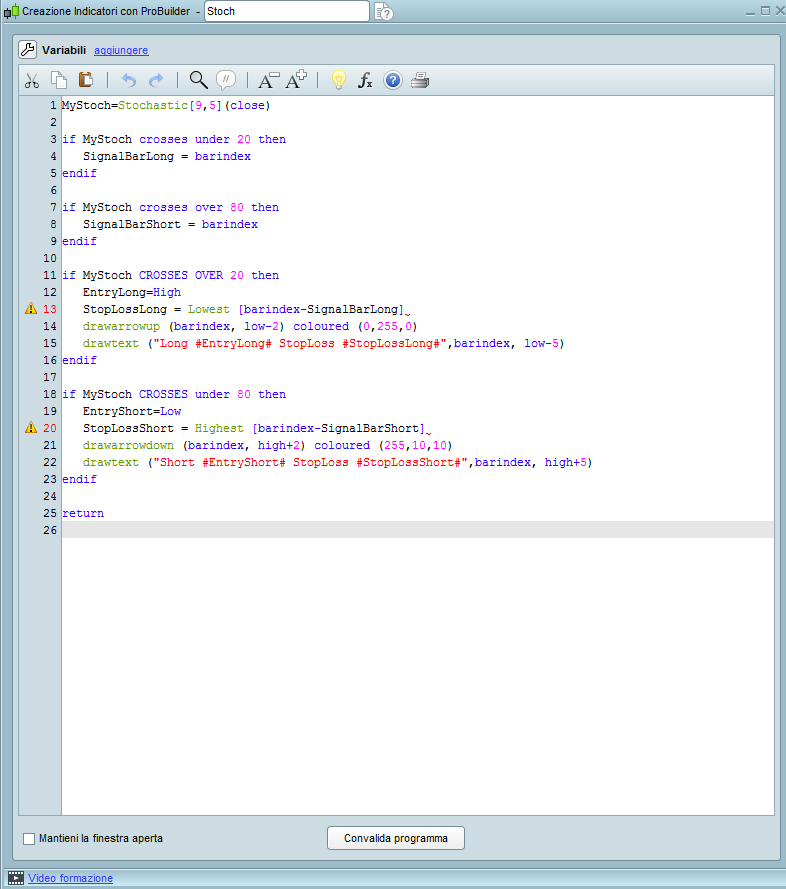Click the indicator name field 'Stoch'
Image resolution: width=786 pixels, height=889 pixels.
tap(286, 11)
